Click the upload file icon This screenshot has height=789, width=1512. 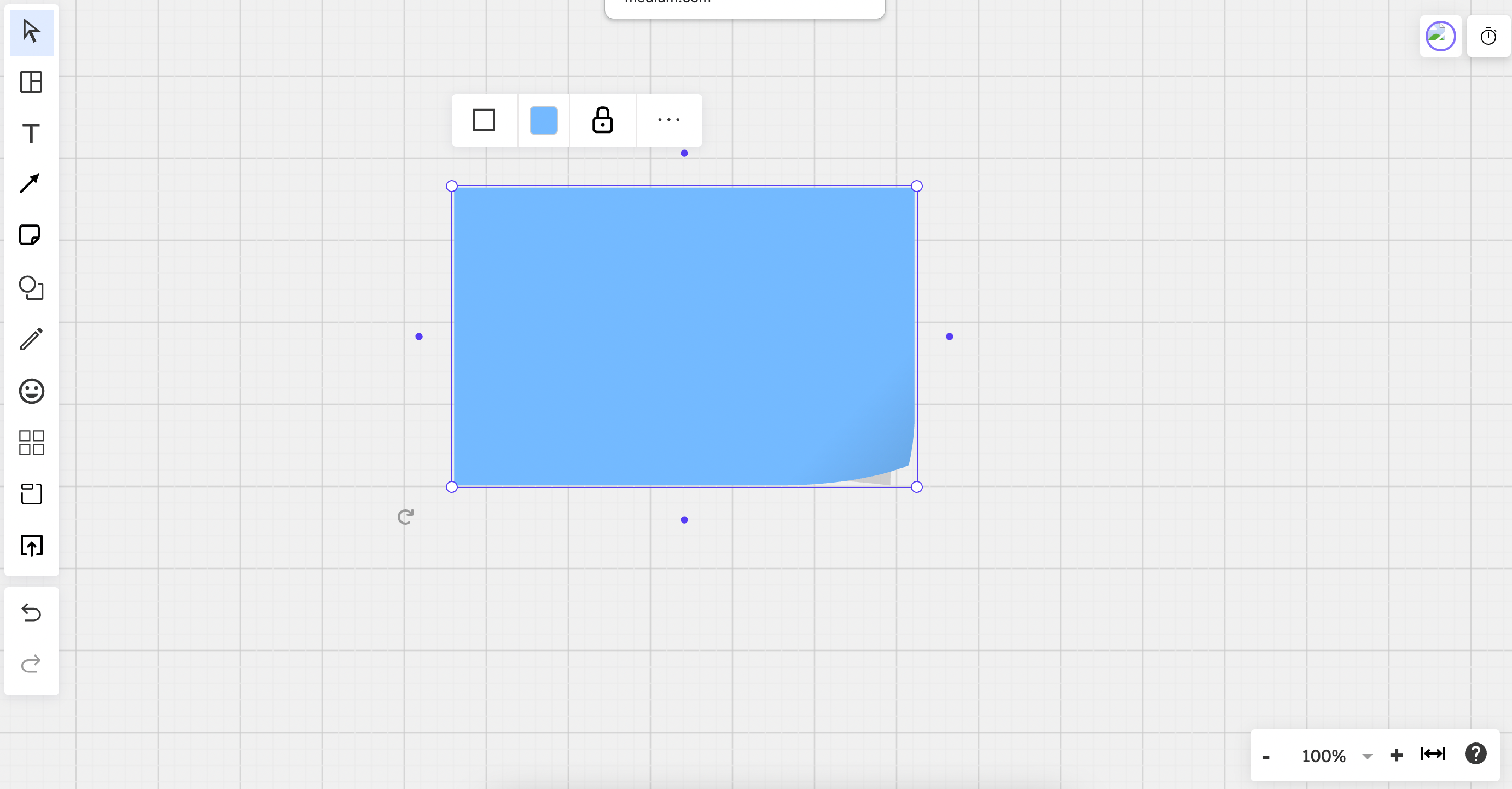(31, 546)
